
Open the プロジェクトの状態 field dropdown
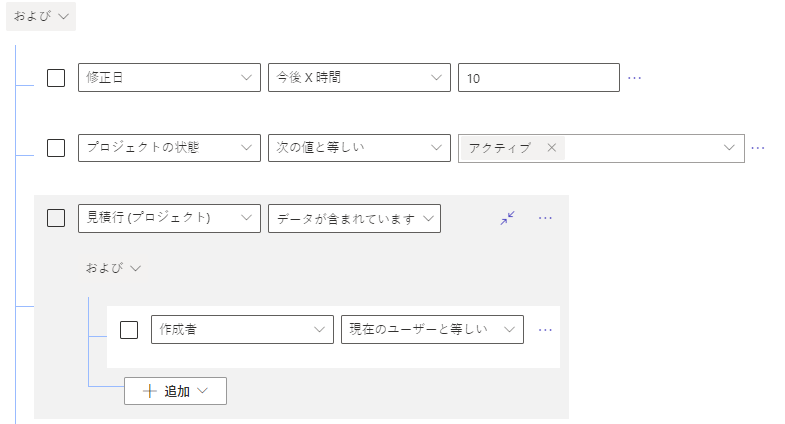[168, 148]
